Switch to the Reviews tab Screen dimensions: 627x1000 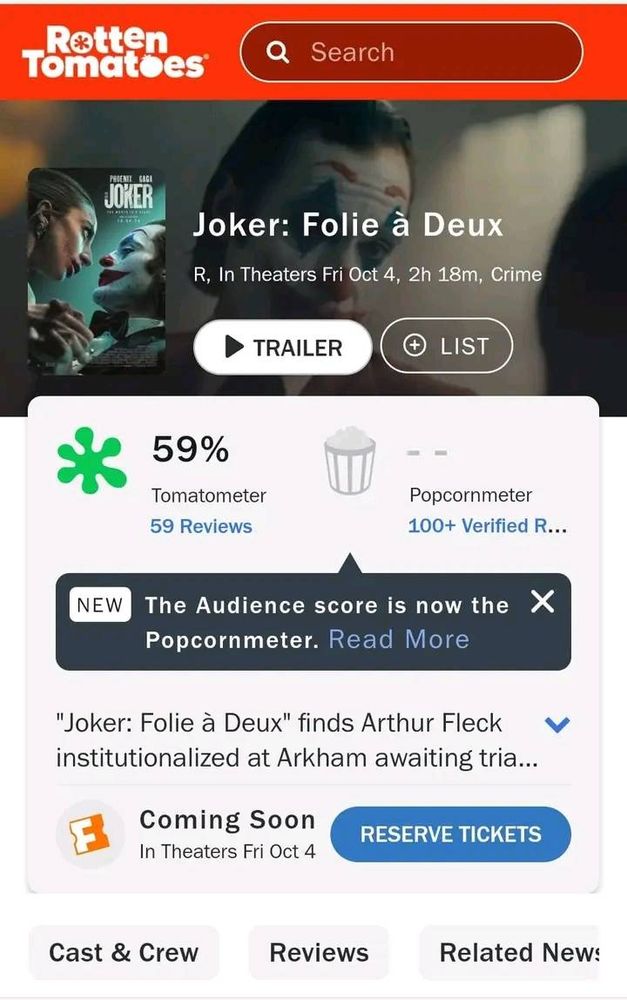coord(319,952)
